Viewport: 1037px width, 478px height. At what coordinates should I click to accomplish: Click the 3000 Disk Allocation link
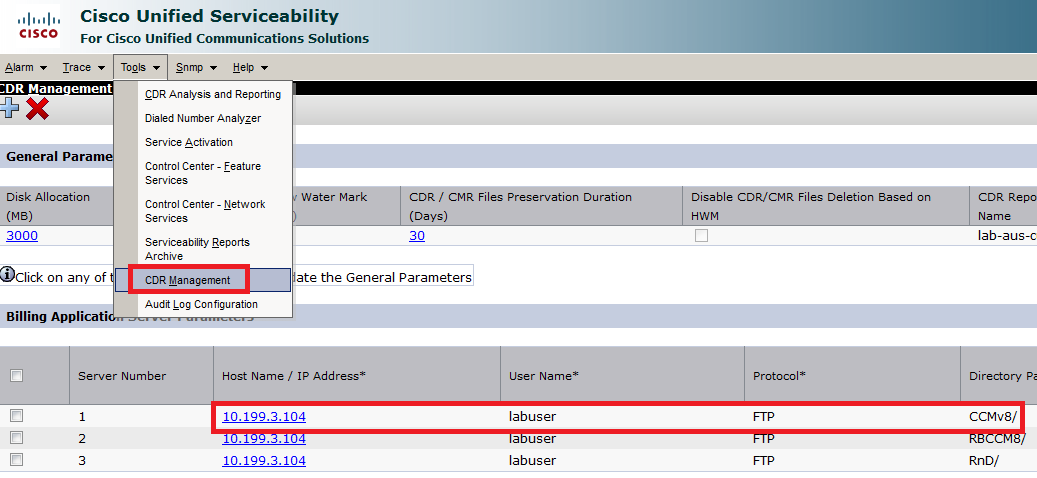[22, 235]
